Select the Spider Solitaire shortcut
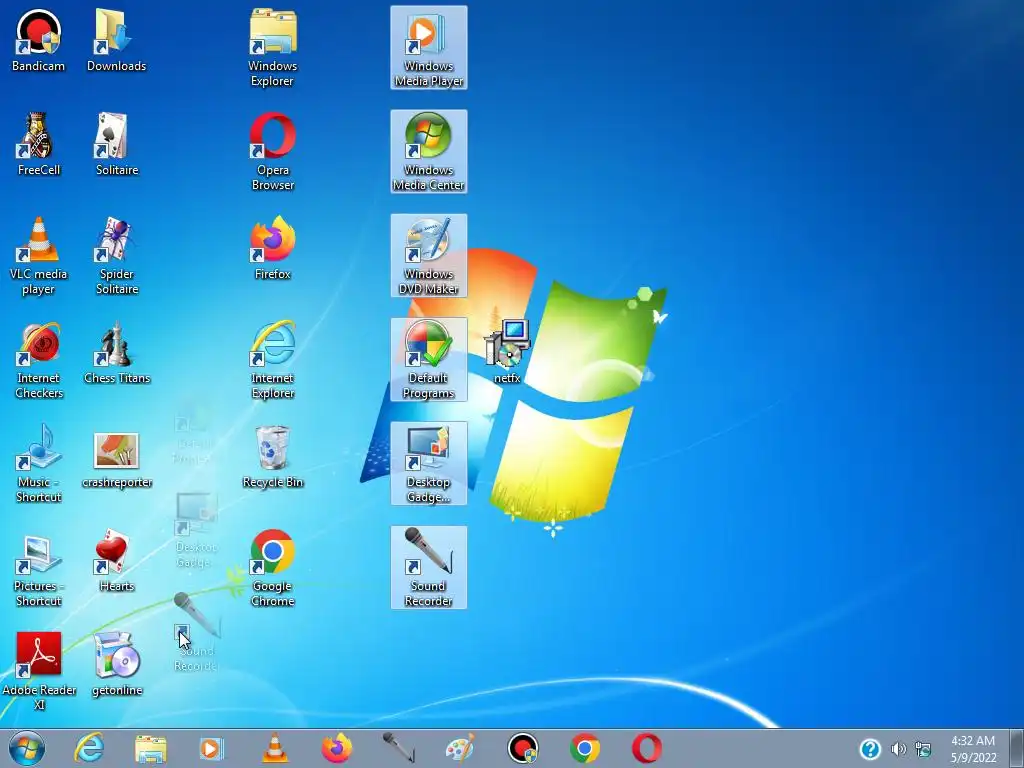This screenshot has height=768, width=1024. coord(116,255)
